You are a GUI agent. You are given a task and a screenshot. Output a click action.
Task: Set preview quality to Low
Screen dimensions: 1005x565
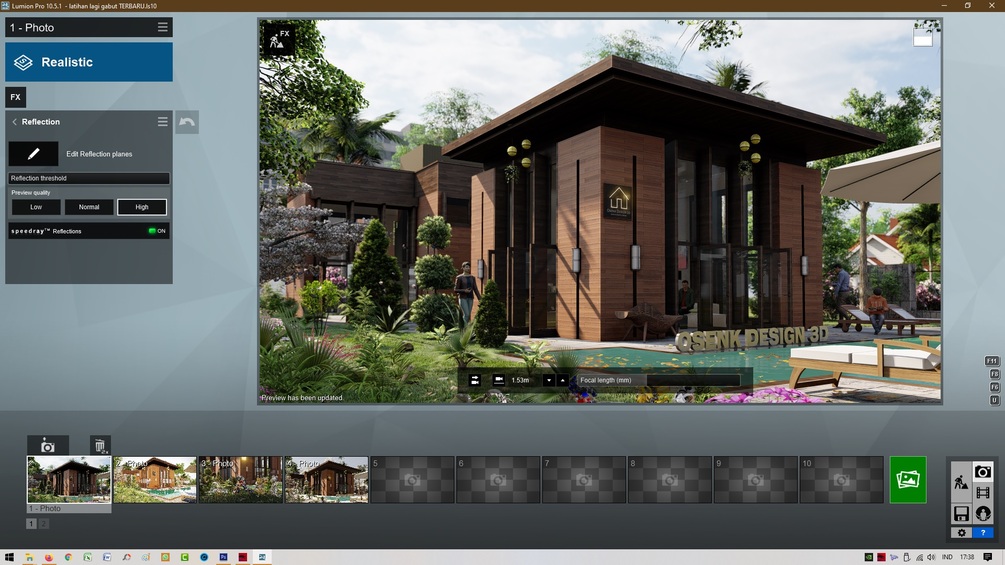[x=36, y=207]
